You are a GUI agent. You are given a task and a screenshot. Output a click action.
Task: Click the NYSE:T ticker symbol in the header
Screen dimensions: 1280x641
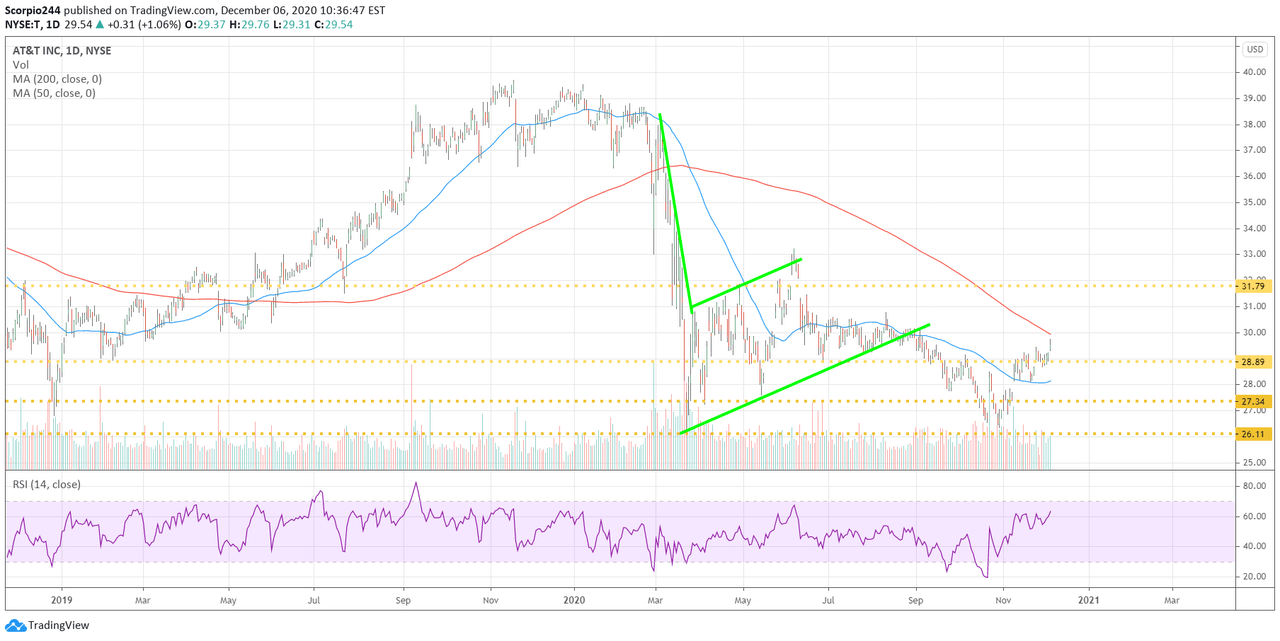pyautogui.click(x=24, y=24)
